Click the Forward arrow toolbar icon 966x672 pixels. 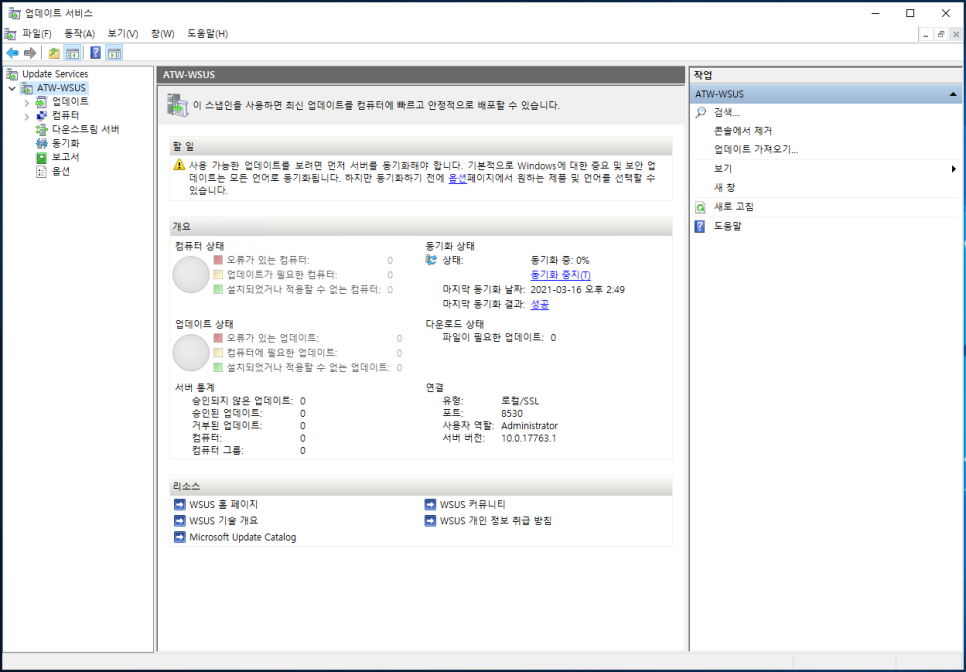[30, 53]
